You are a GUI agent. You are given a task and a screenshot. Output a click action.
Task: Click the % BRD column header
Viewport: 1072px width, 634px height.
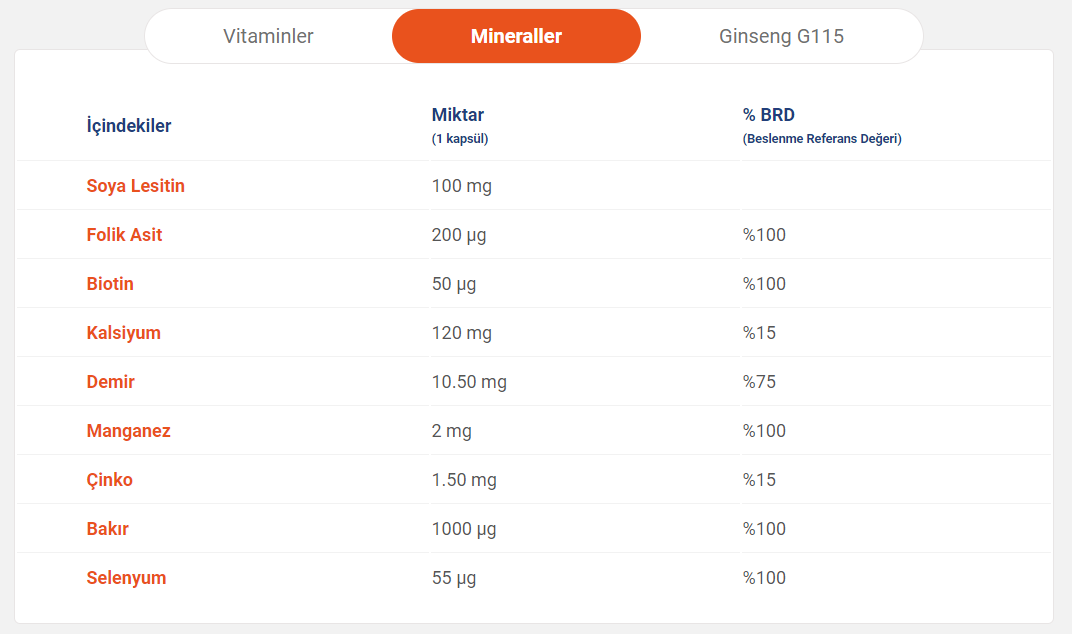(x=768, y=115)
